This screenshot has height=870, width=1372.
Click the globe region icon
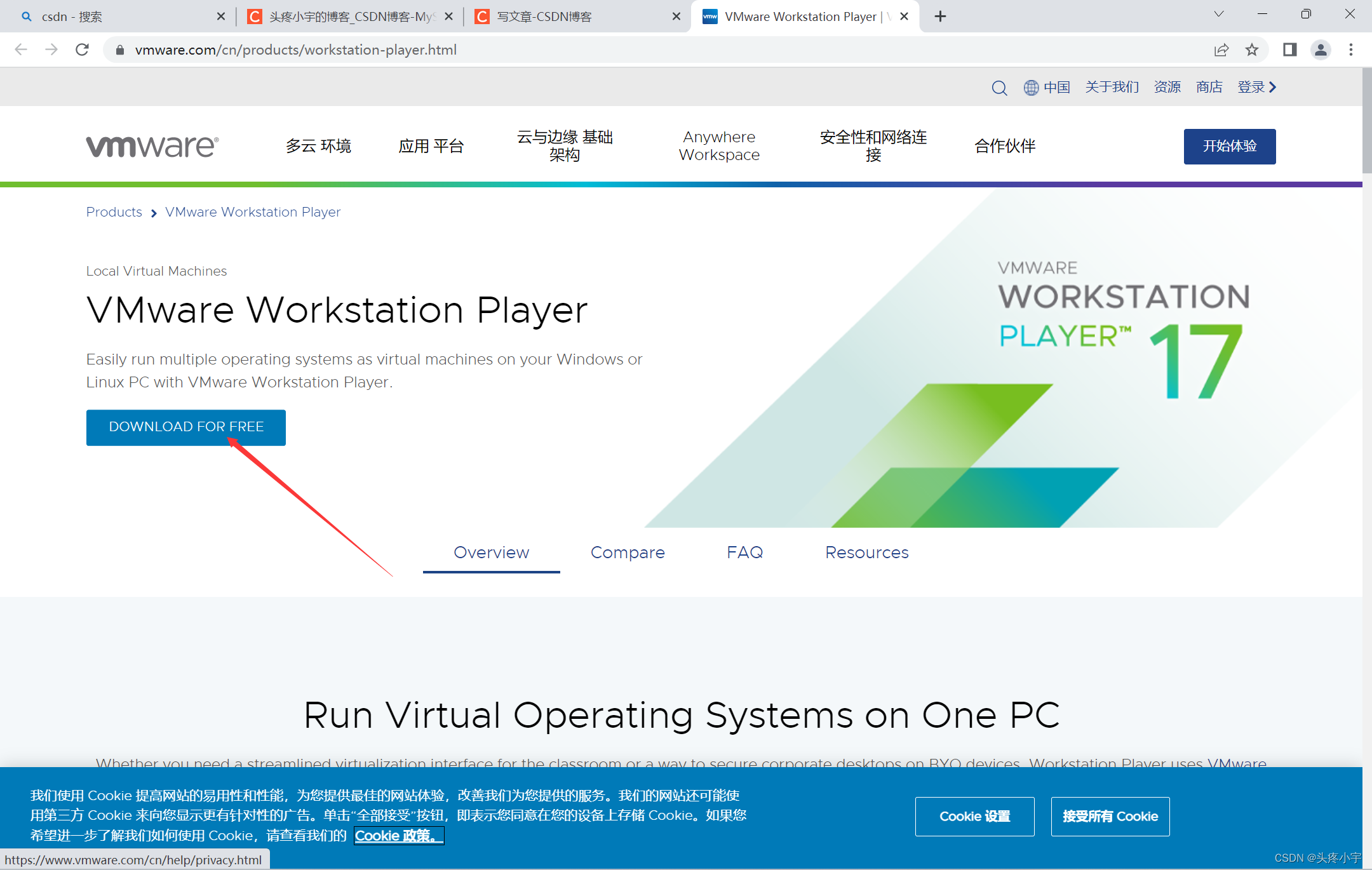coord(1031,88)
